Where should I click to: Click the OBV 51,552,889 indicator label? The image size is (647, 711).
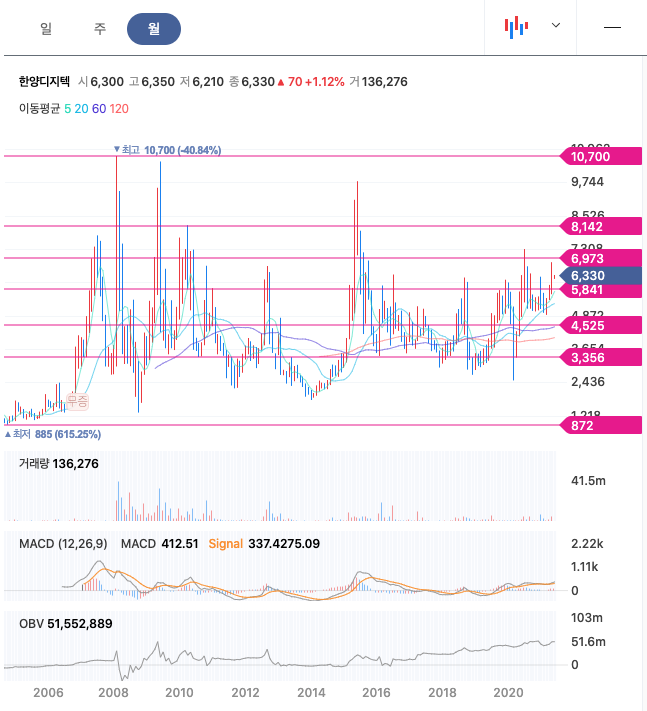(x=66, y=624)
